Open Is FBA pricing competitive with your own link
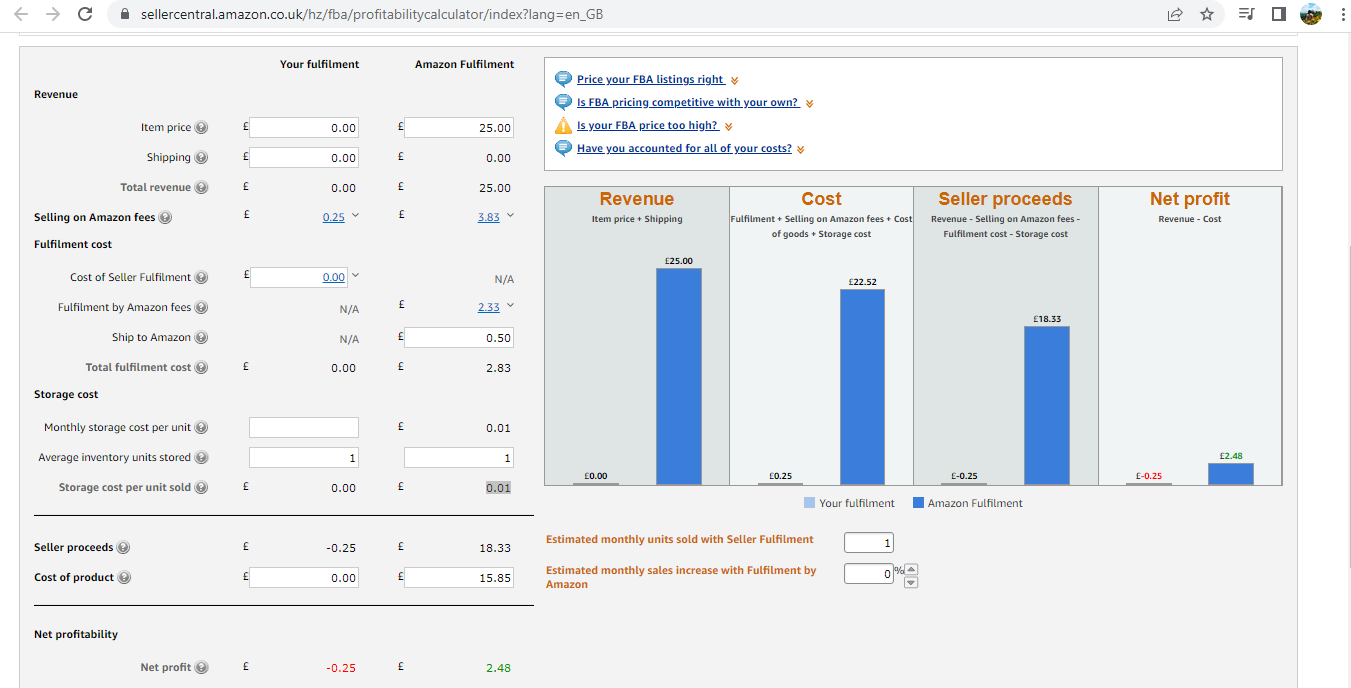Image resolution: width=1351 pixels, height=688 pixels. point(688,102)
